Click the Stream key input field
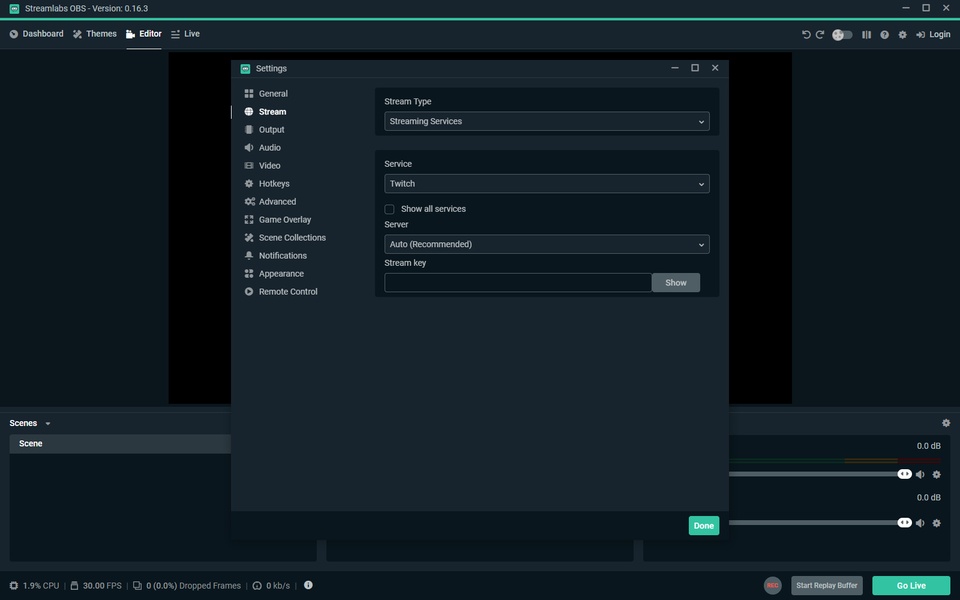 (518, 282)
